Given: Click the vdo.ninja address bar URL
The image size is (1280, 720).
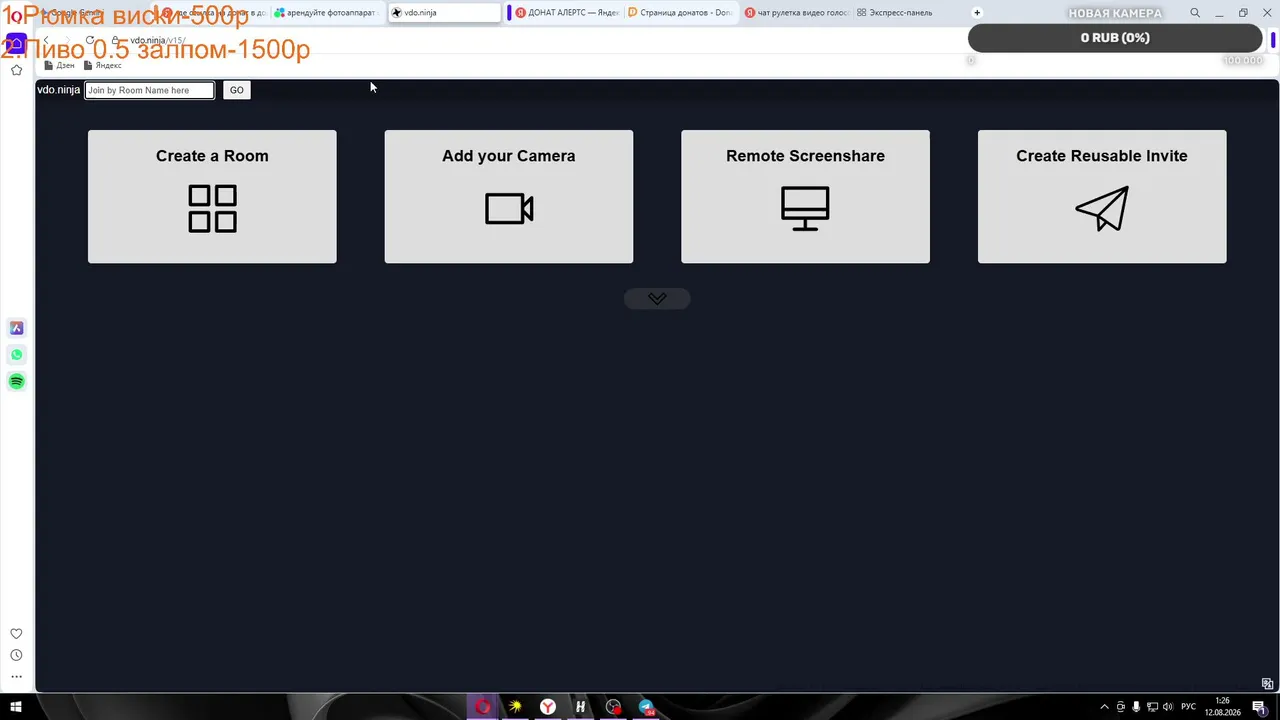Looking at the screenshot, I should point(157,41).
